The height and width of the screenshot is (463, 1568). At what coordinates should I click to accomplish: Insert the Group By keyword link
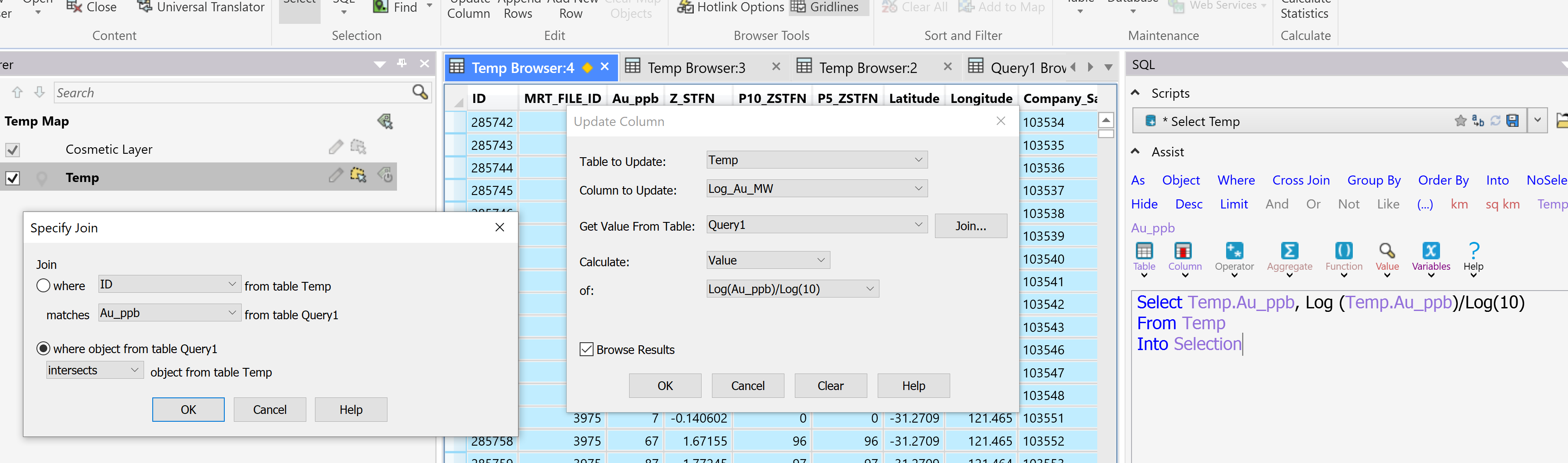1374,180
